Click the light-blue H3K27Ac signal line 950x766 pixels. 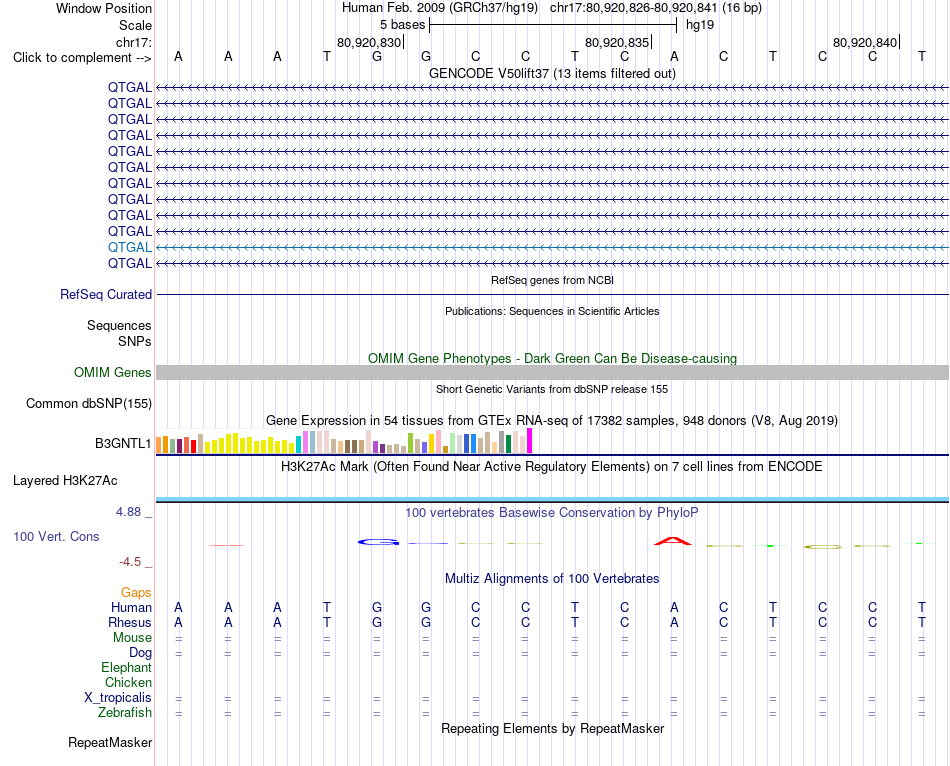[552, 499]
